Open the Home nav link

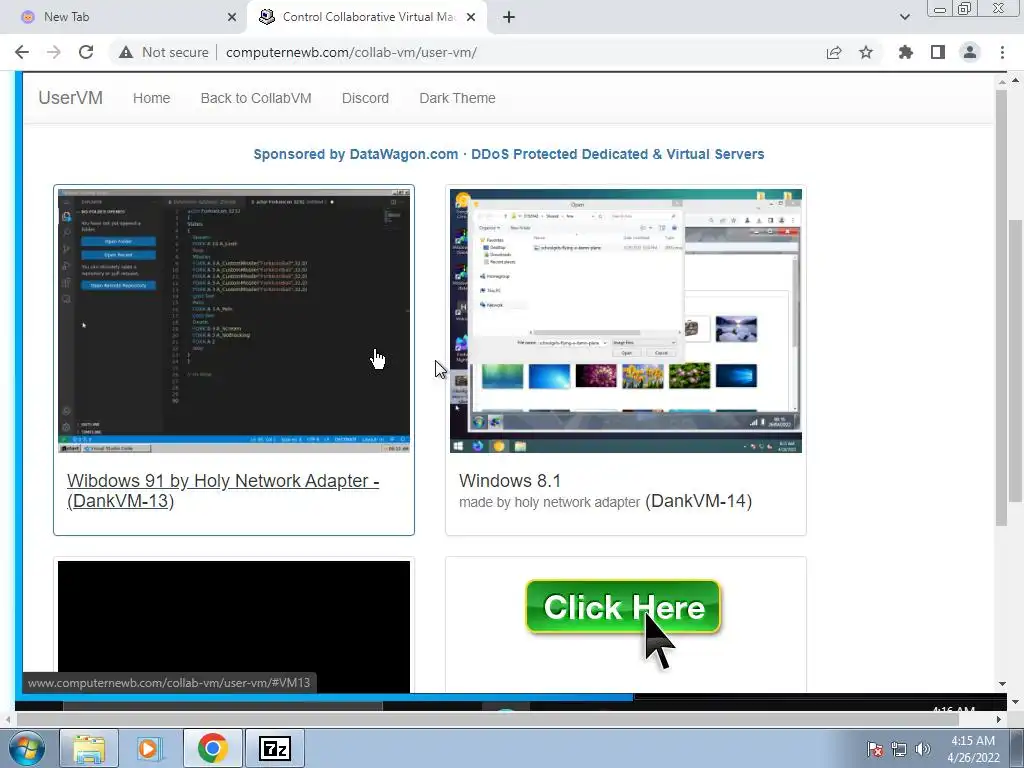point(152,98)
